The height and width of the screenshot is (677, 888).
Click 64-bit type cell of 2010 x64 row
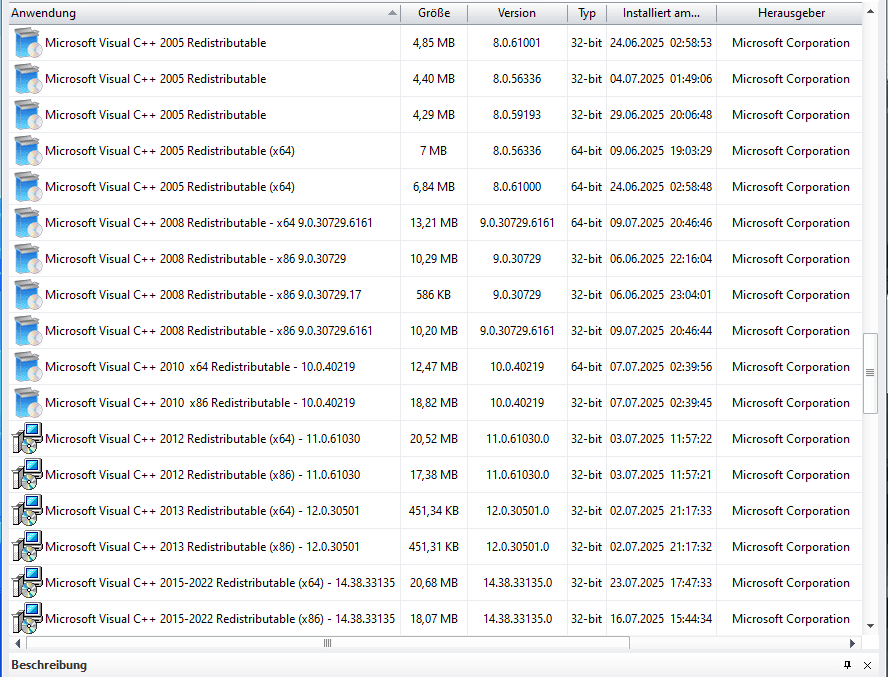(x=586, y=367)
